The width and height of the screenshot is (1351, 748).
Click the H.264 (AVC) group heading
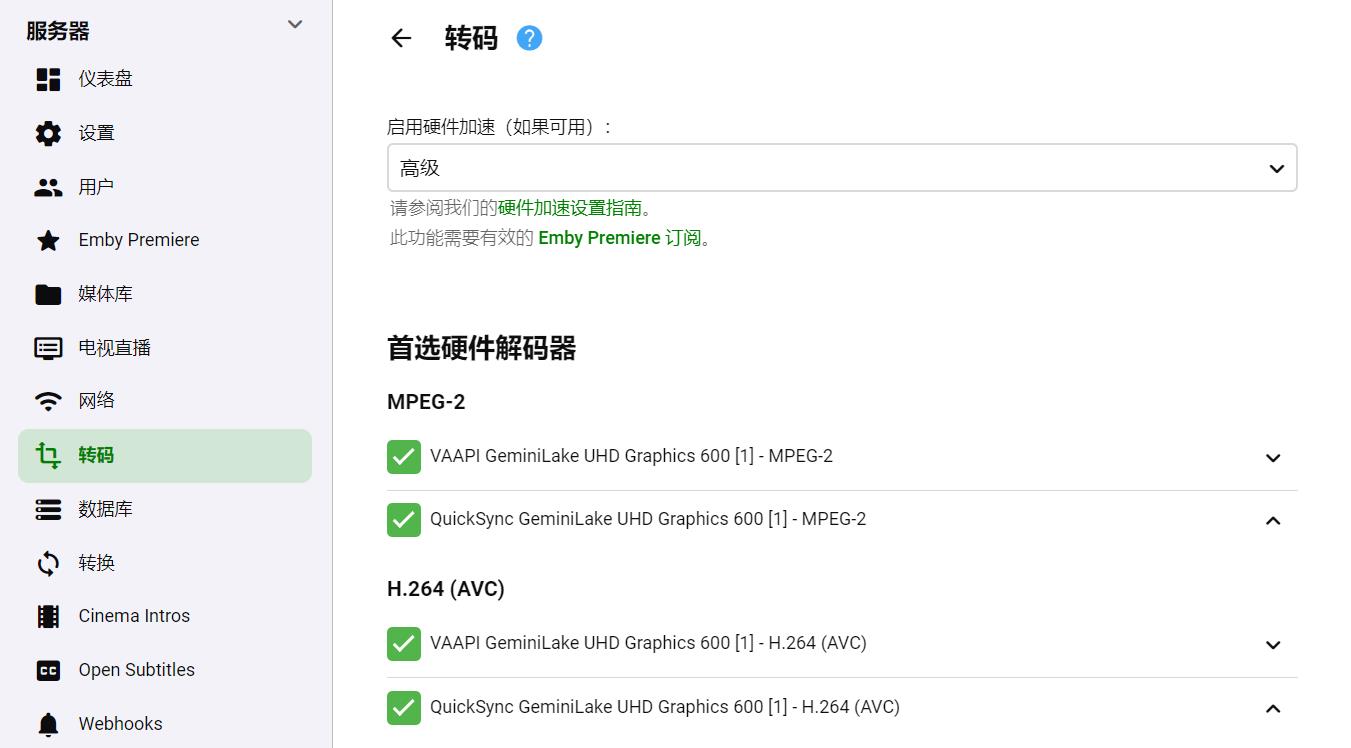pyautogui.click(x=446, y=589)
